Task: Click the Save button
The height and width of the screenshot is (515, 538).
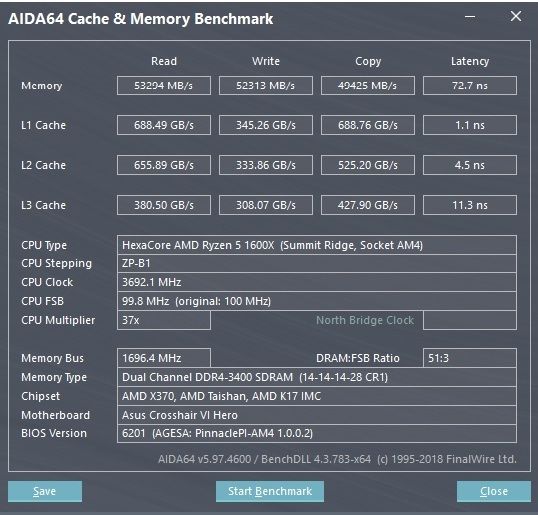Action: [x=45, y=491]
